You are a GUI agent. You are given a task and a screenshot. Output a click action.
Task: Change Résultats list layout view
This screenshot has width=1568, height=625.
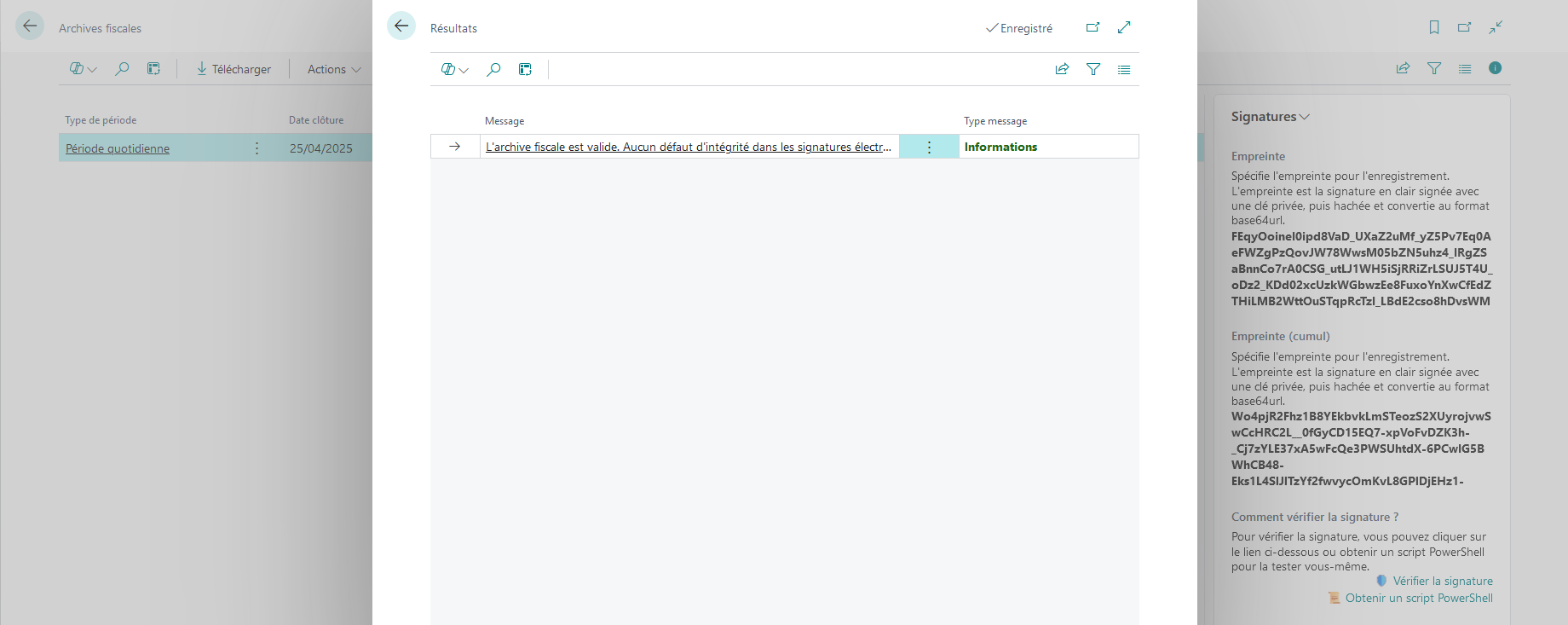1124,69
